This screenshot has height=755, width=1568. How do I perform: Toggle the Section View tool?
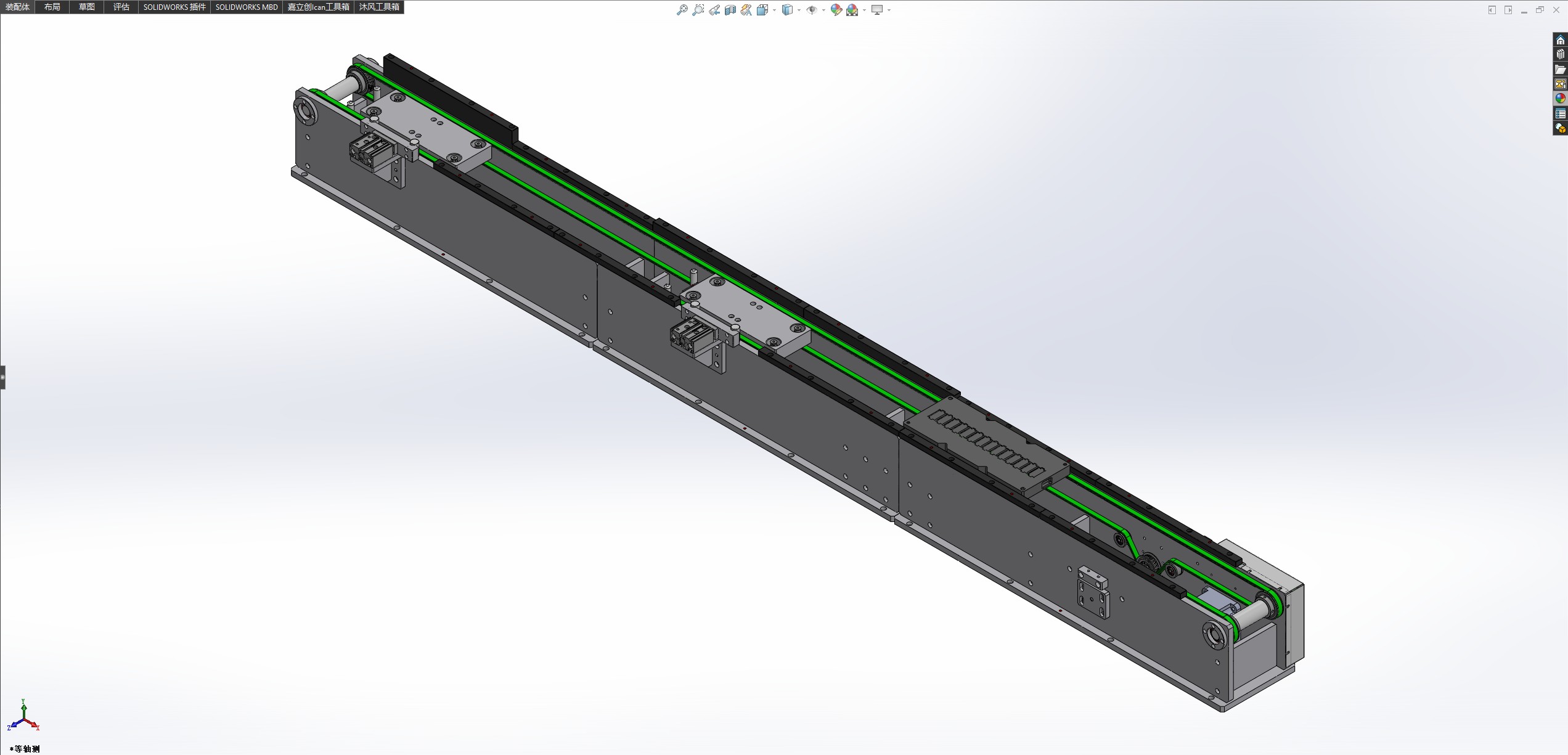pos(730,10)
